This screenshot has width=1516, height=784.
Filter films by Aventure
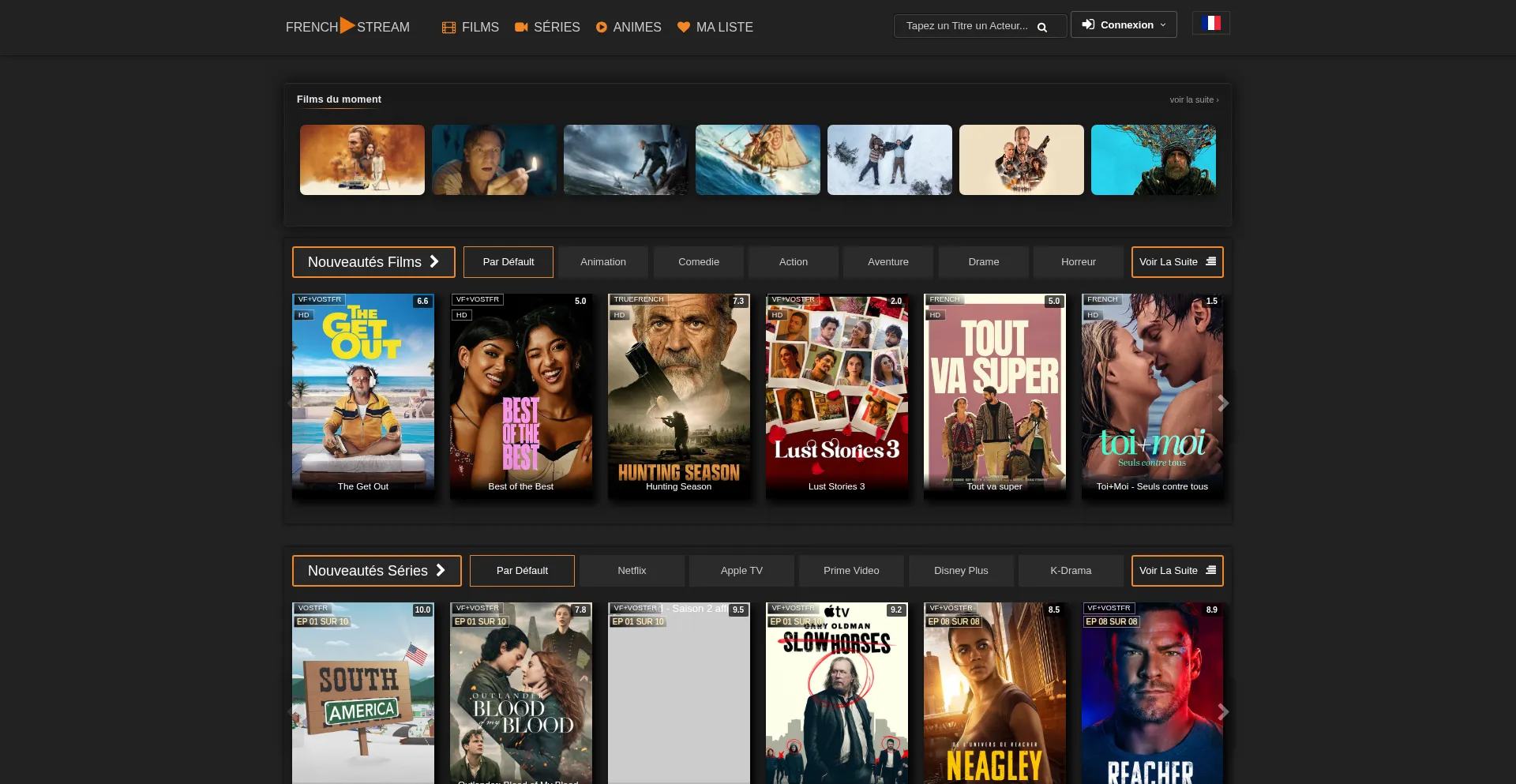click(x=888, y=262)
